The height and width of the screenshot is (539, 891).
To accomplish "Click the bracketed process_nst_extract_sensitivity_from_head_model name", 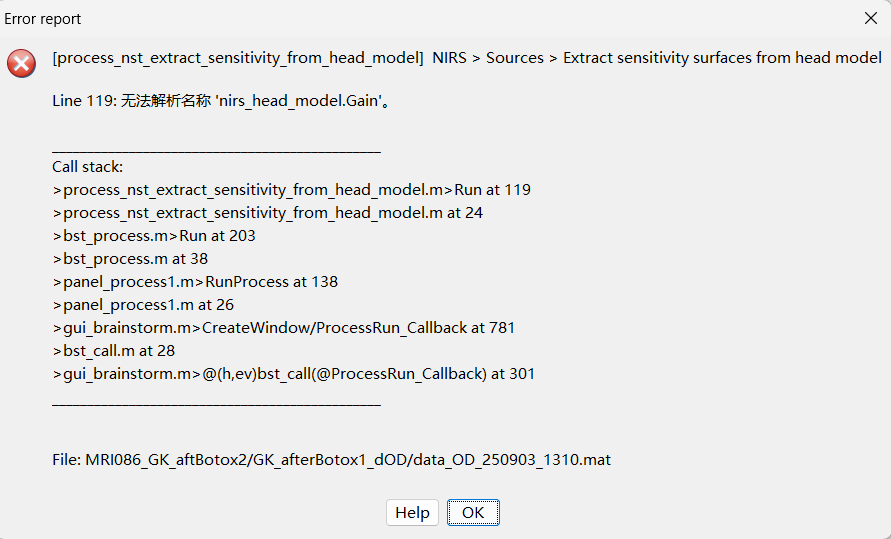I will tap(238, 58).
